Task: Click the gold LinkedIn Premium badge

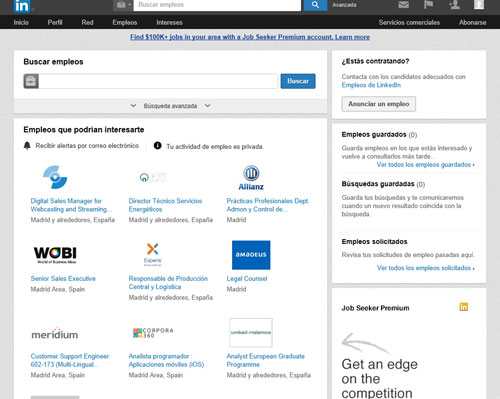Action: (464, 307)
